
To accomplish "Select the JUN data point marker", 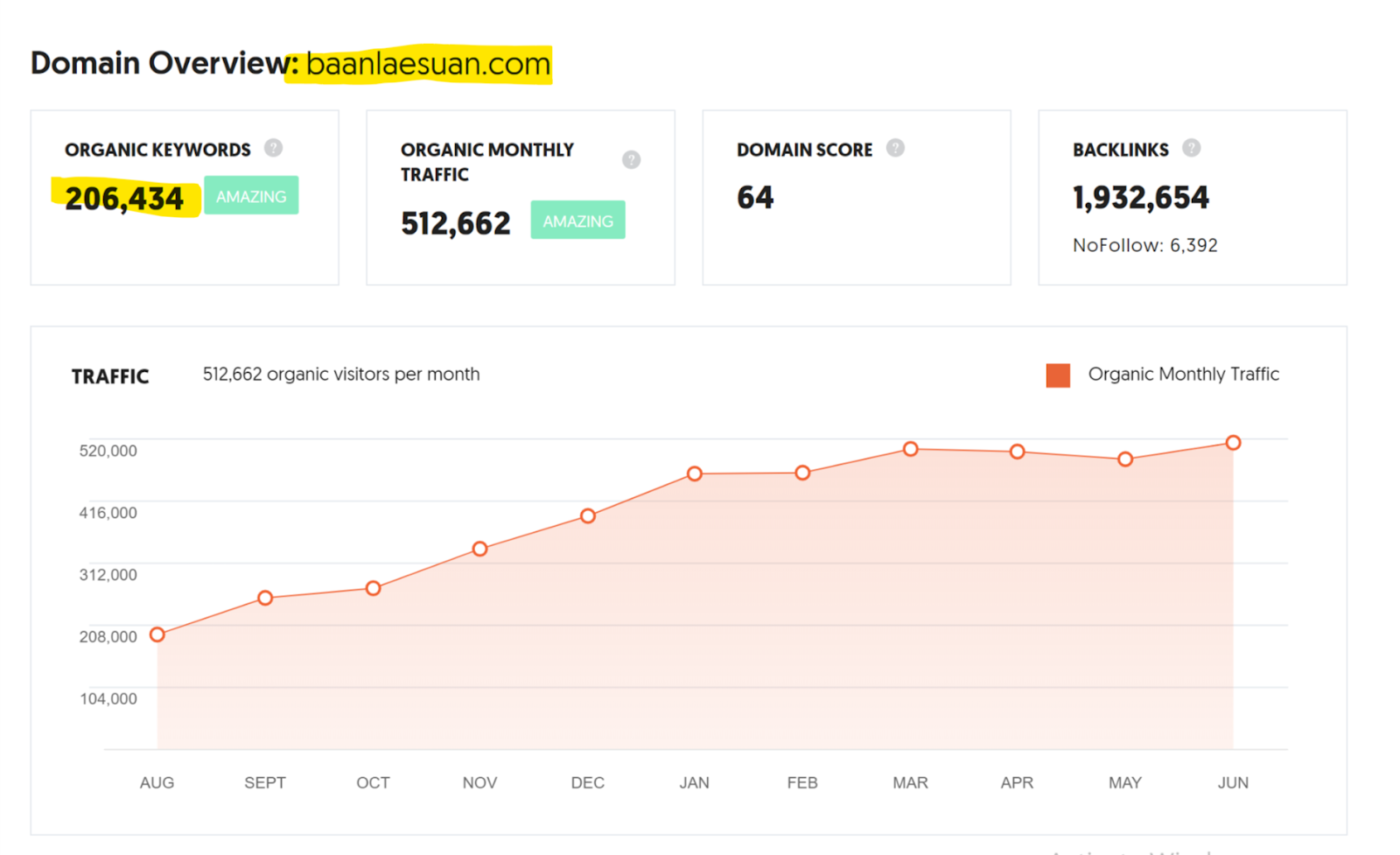I will click(1233, 443).
